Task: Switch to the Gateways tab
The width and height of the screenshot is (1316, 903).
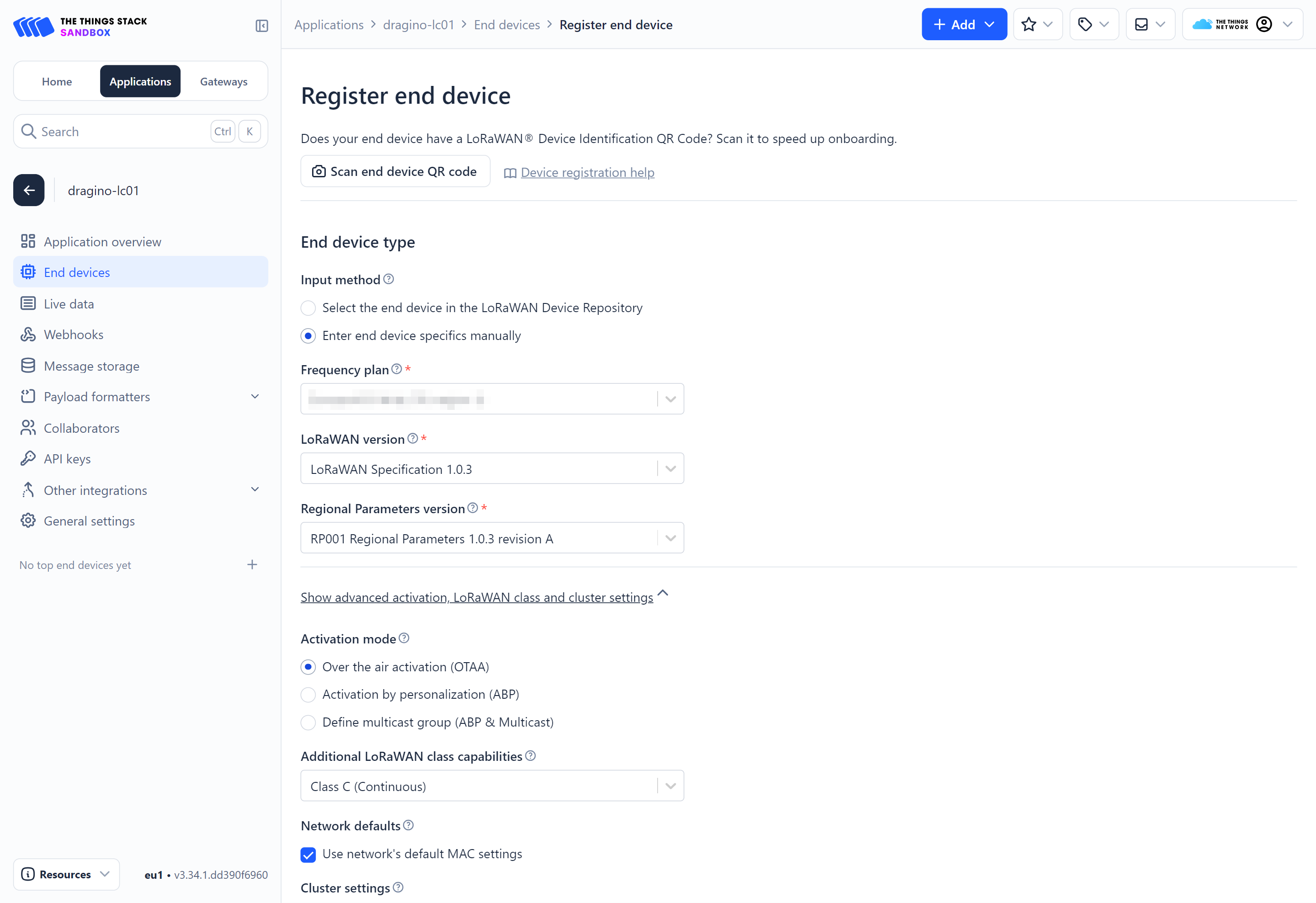Action: point(224,81)
